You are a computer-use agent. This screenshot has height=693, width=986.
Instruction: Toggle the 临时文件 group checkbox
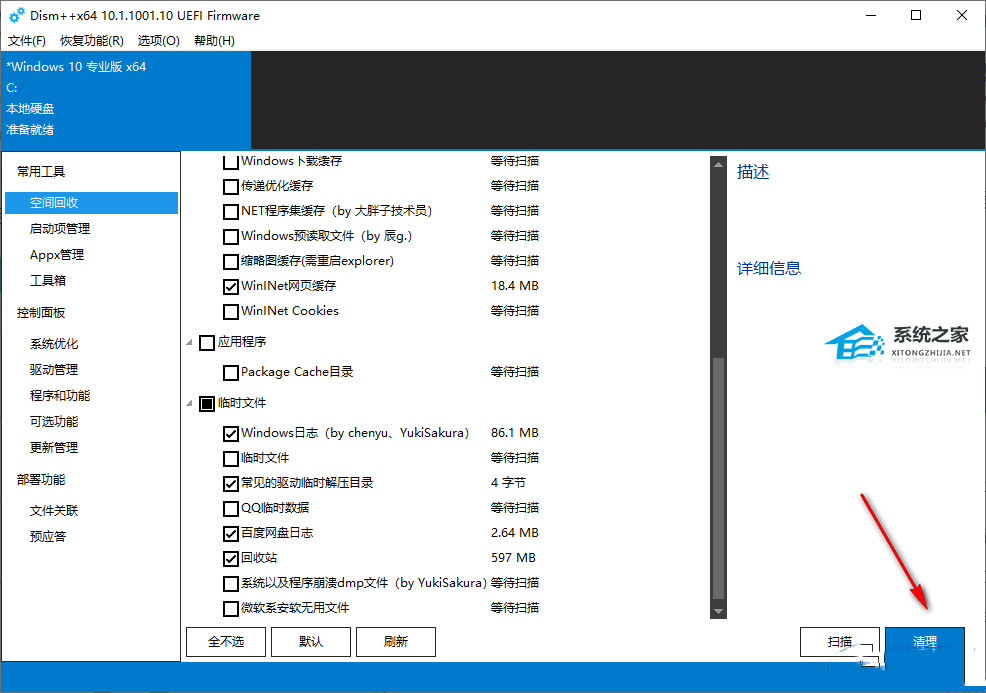[207, 404]
